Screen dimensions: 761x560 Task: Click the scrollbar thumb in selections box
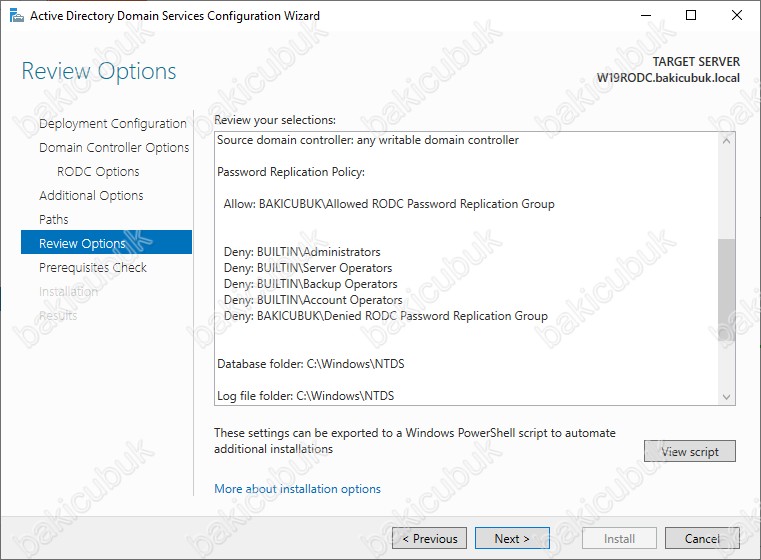727,290
